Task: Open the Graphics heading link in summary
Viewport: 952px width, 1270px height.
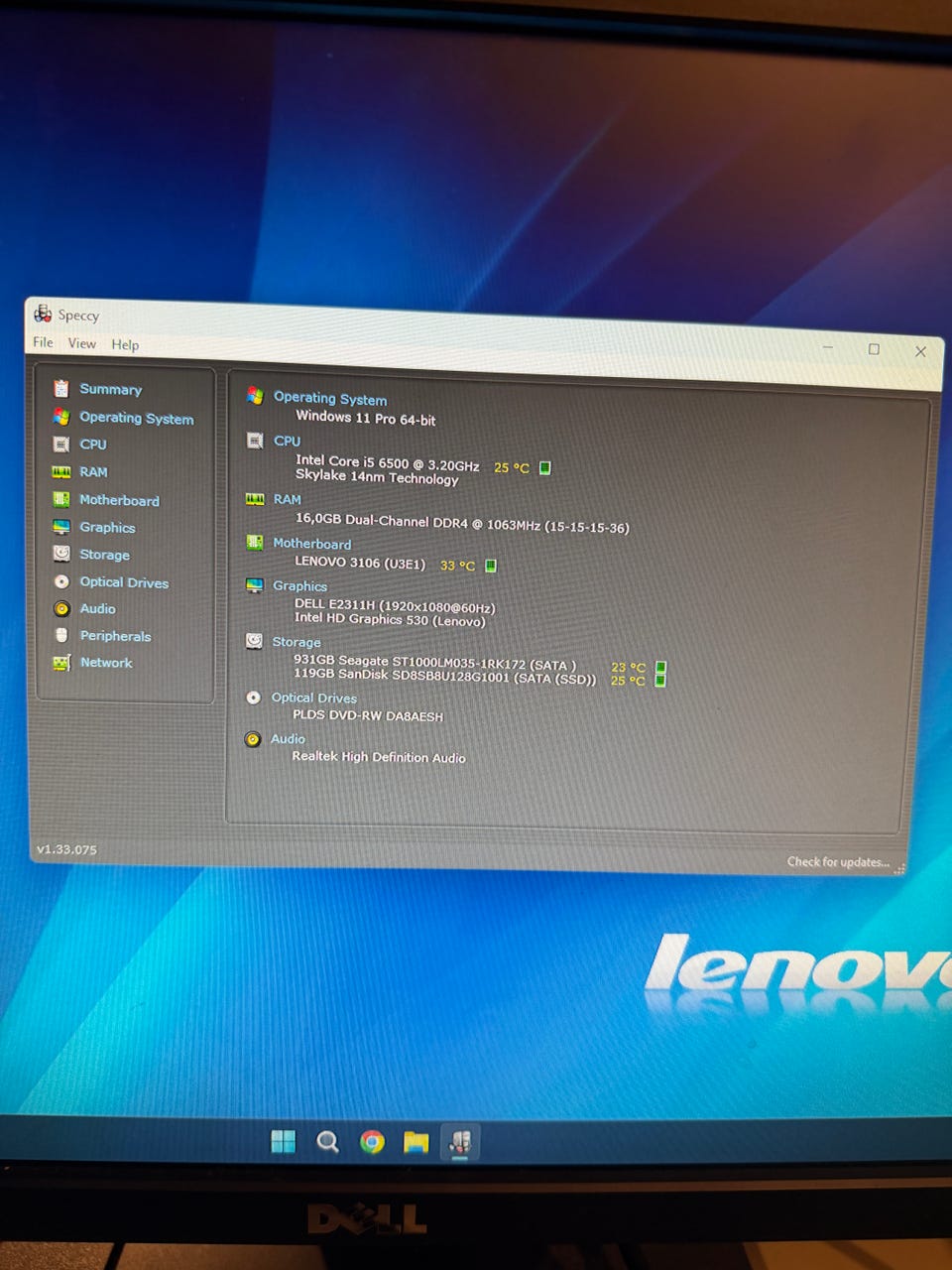Action: click(299, 586)
